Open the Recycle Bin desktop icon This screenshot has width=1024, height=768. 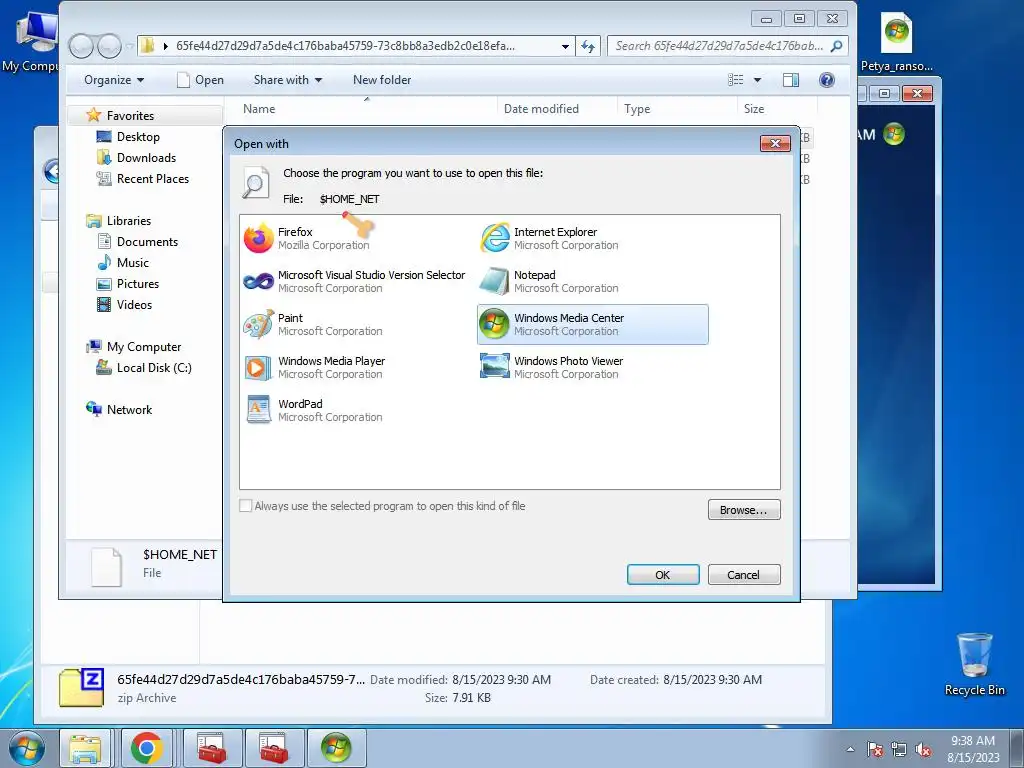pyautogui.click(x=974, y=664)
